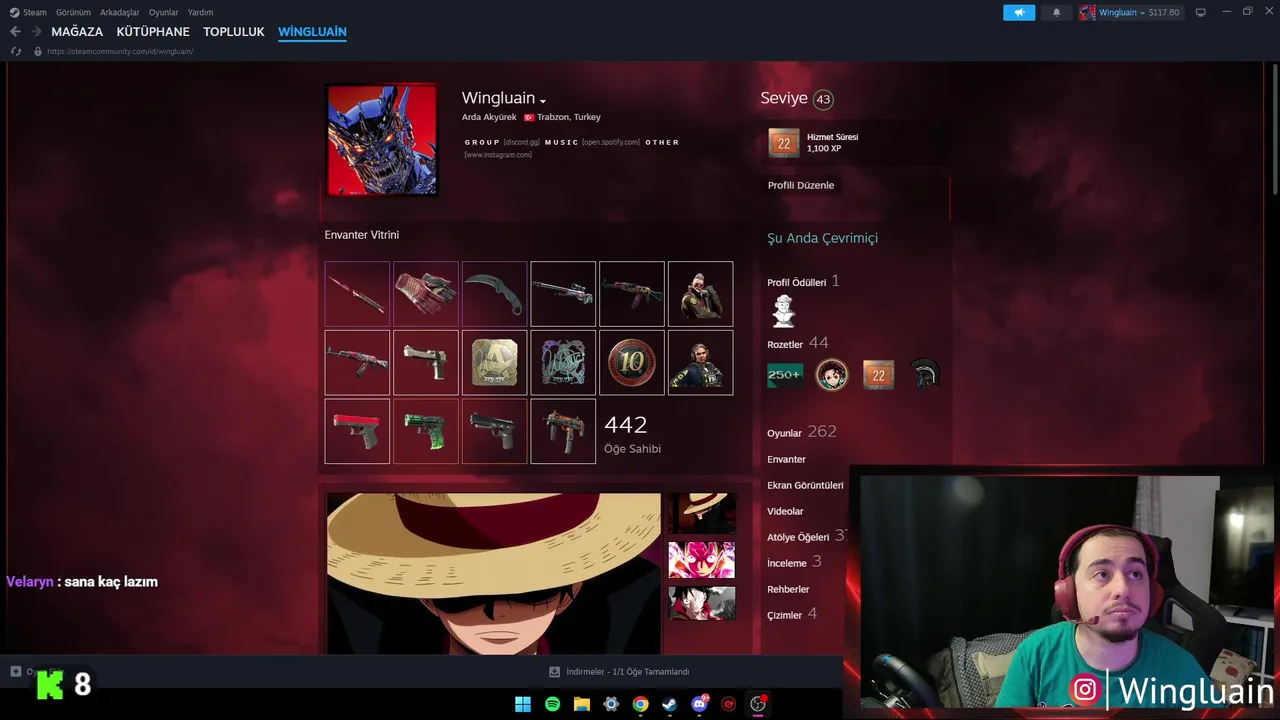Select the holo signature sticker item
1280x720 pixels.
(x=563, y=363)
